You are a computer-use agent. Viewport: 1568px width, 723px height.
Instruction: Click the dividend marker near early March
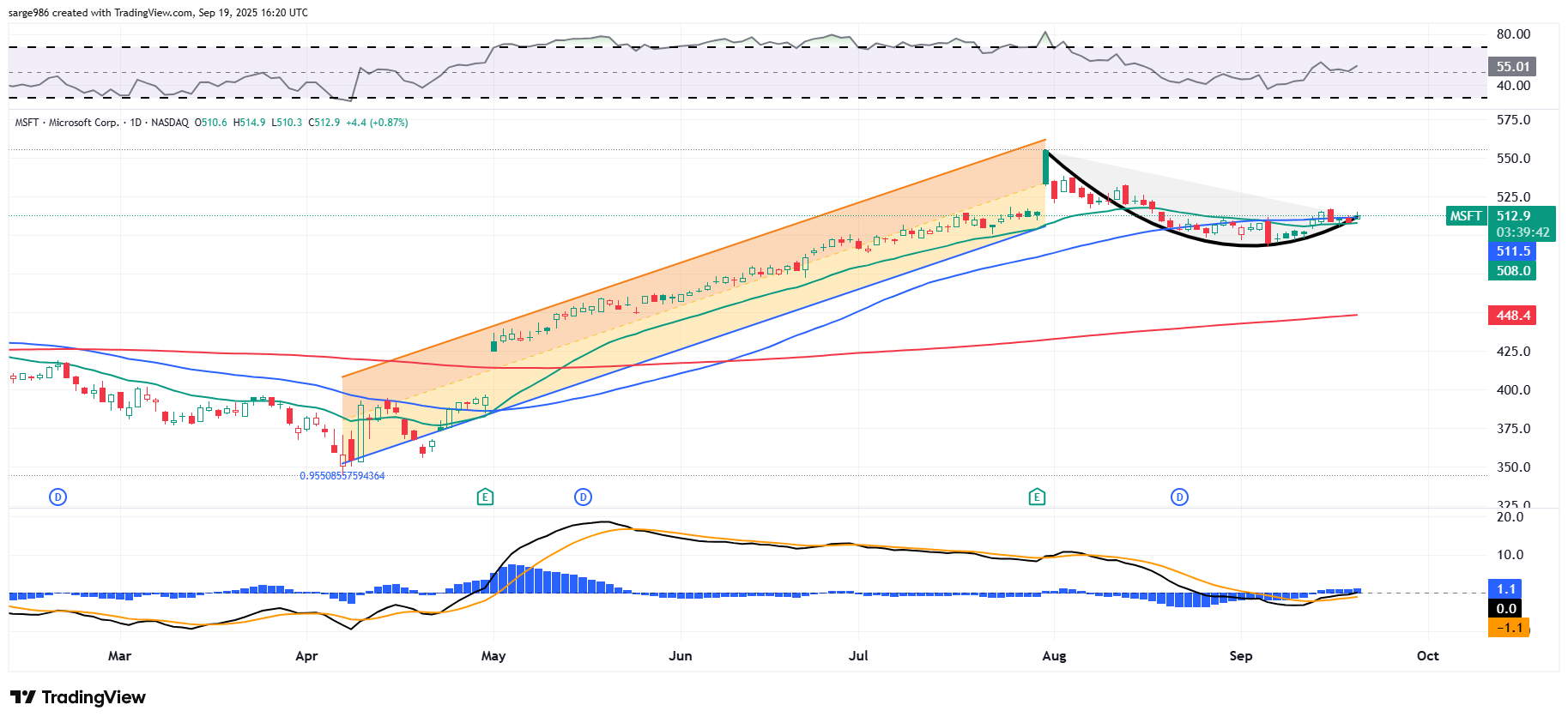pos(58,497)
